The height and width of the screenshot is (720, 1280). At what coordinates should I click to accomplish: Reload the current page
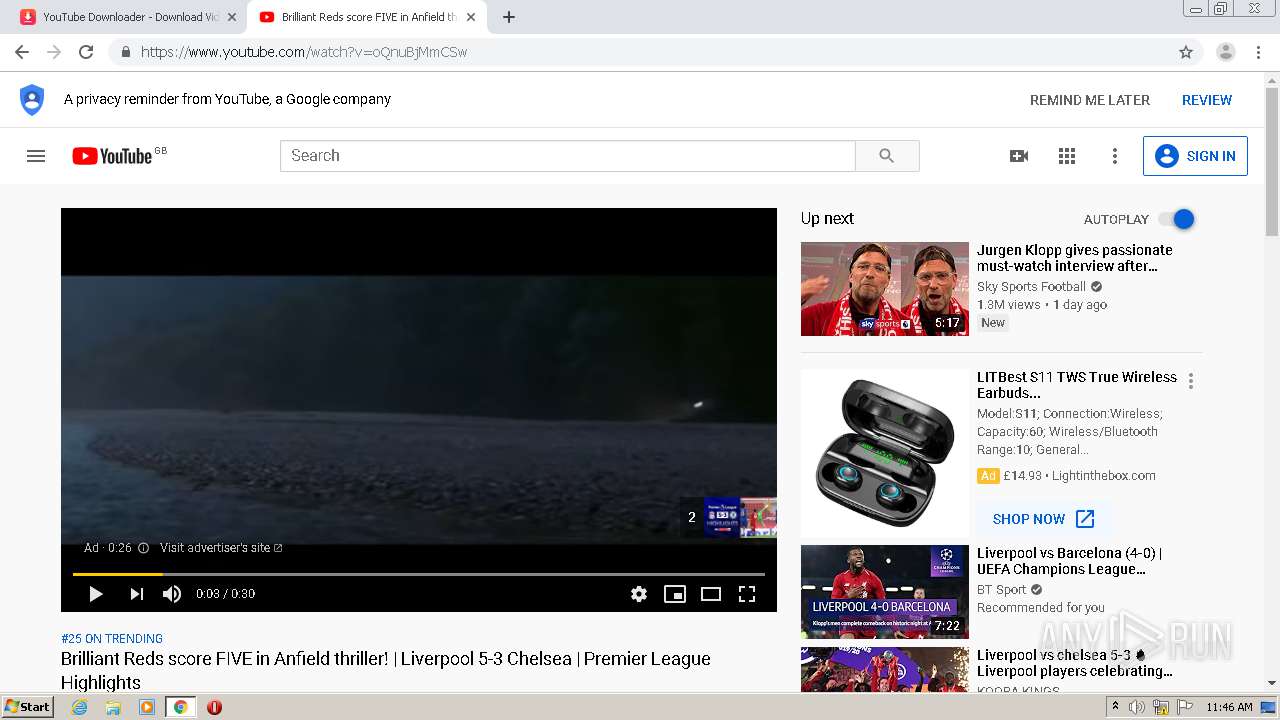click(86, 52)
